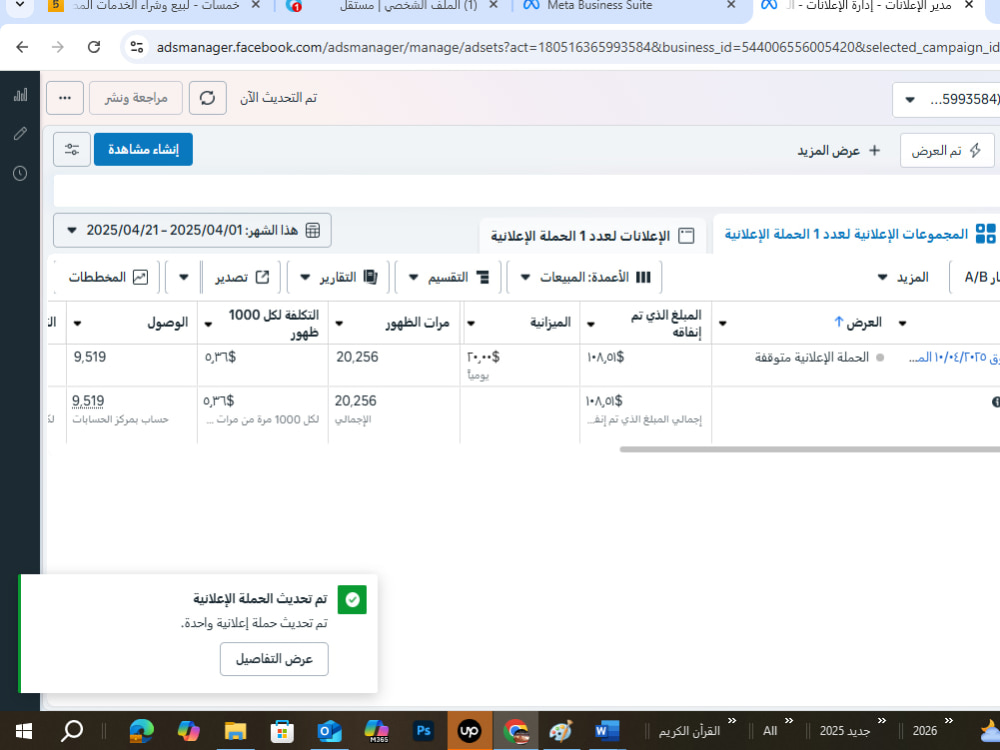This screenshot has width=1000, height=750.
Task: Click the pencil edit icon in left sidebar
Action: (x=20, y=133)
